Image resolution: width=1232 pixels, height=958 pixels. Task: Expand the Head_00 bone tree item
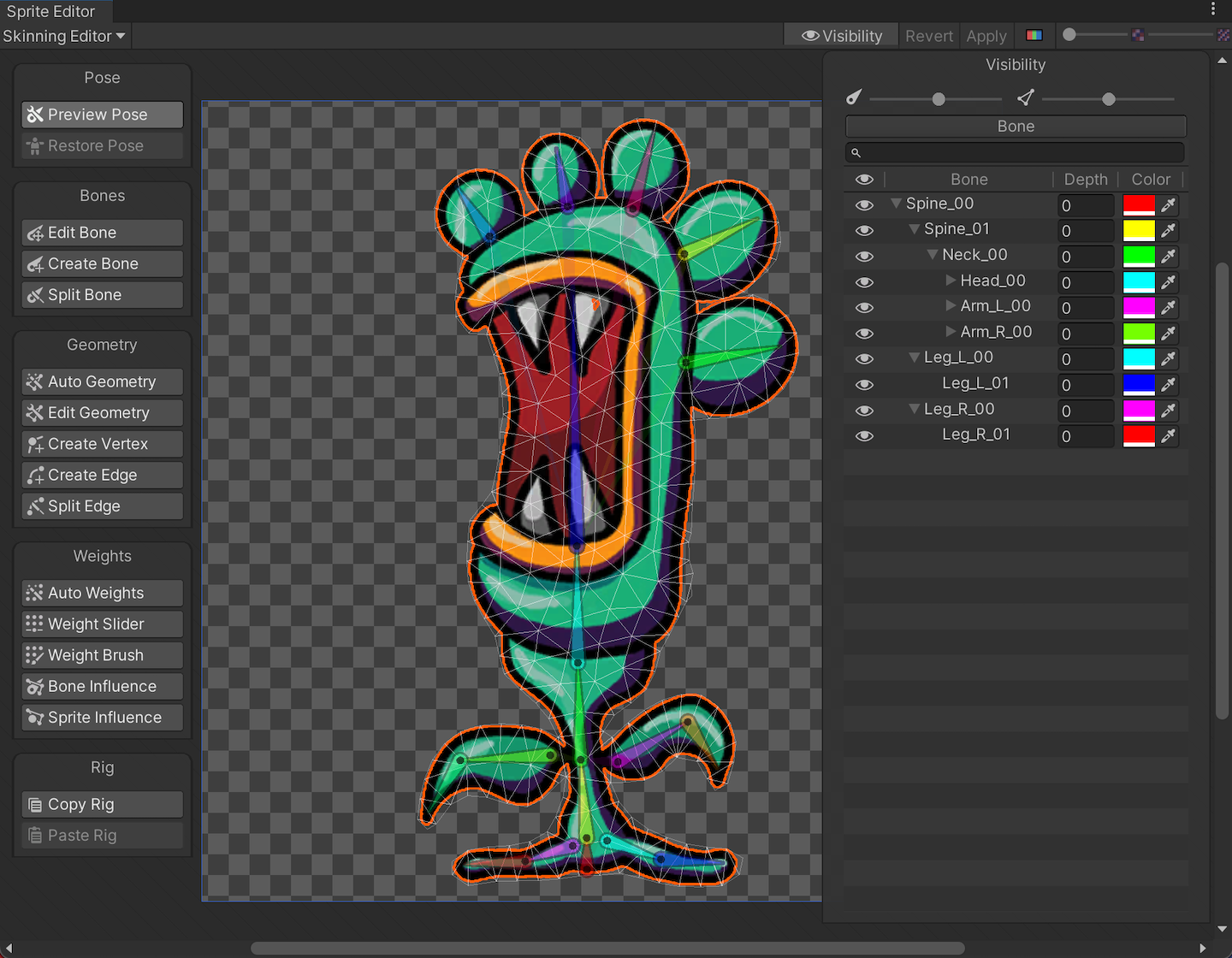click(951, 281)
